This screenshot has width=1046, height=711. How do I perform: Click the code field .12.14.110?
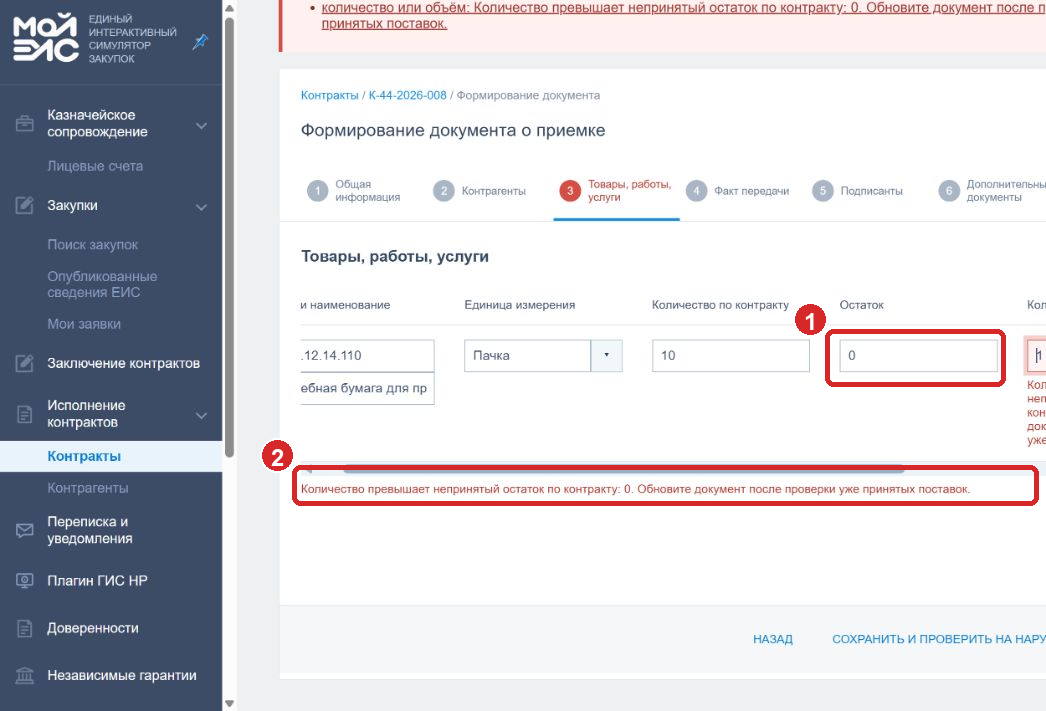pos(368,356)
